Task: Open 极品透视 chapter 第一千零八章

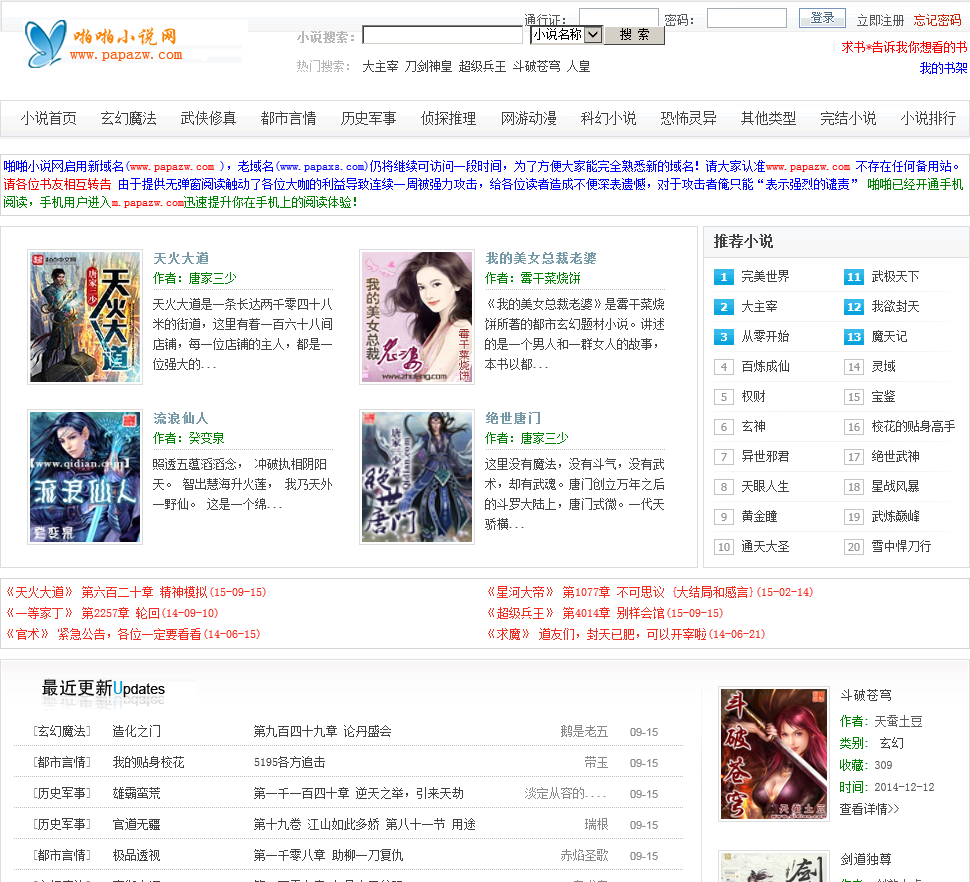Action: [x=328, y=855]
